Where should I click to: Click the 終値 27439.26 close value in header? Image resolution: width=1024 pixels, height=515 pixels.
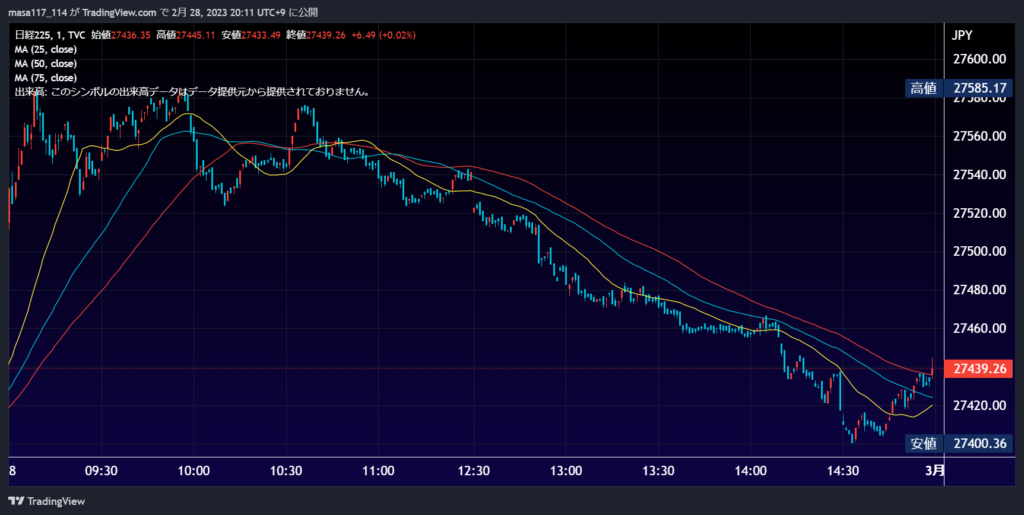(316, 35)
